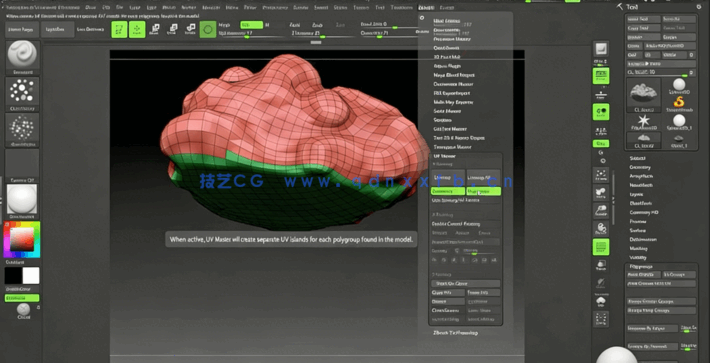Image resolution: width=710 pixels, height=363 pixels.
Task: Collapse the UV Master section header
Action: click(445, 156)
